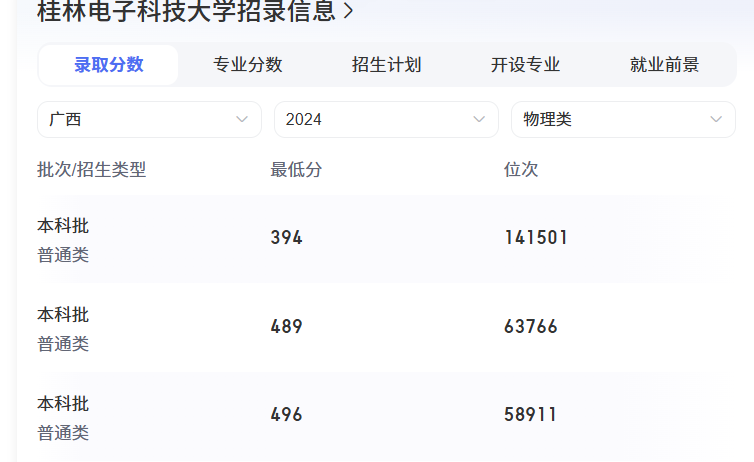
Task: Click the 位次 column header
Action: point(521,170)
